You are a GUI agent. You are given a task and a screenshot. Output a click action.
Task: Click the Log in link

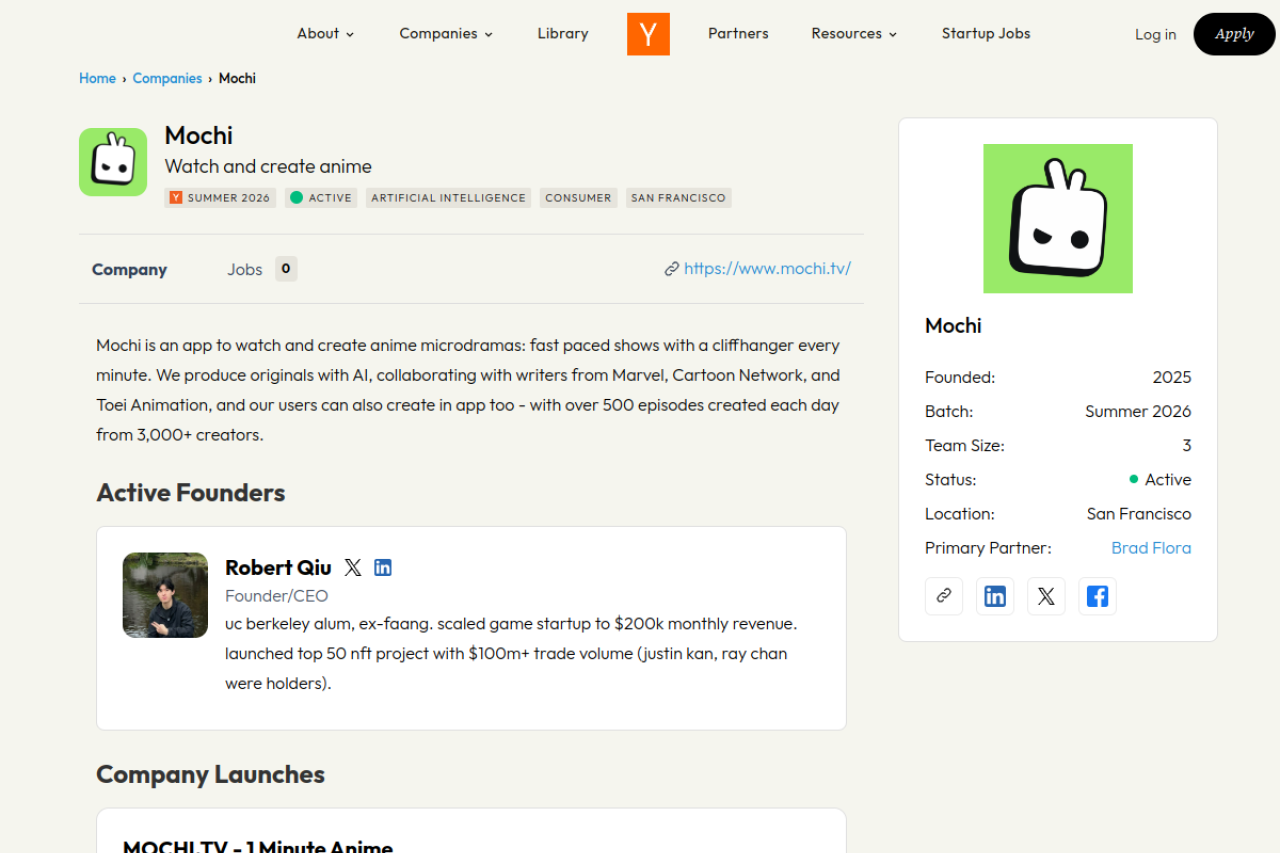click(1155, 34)
